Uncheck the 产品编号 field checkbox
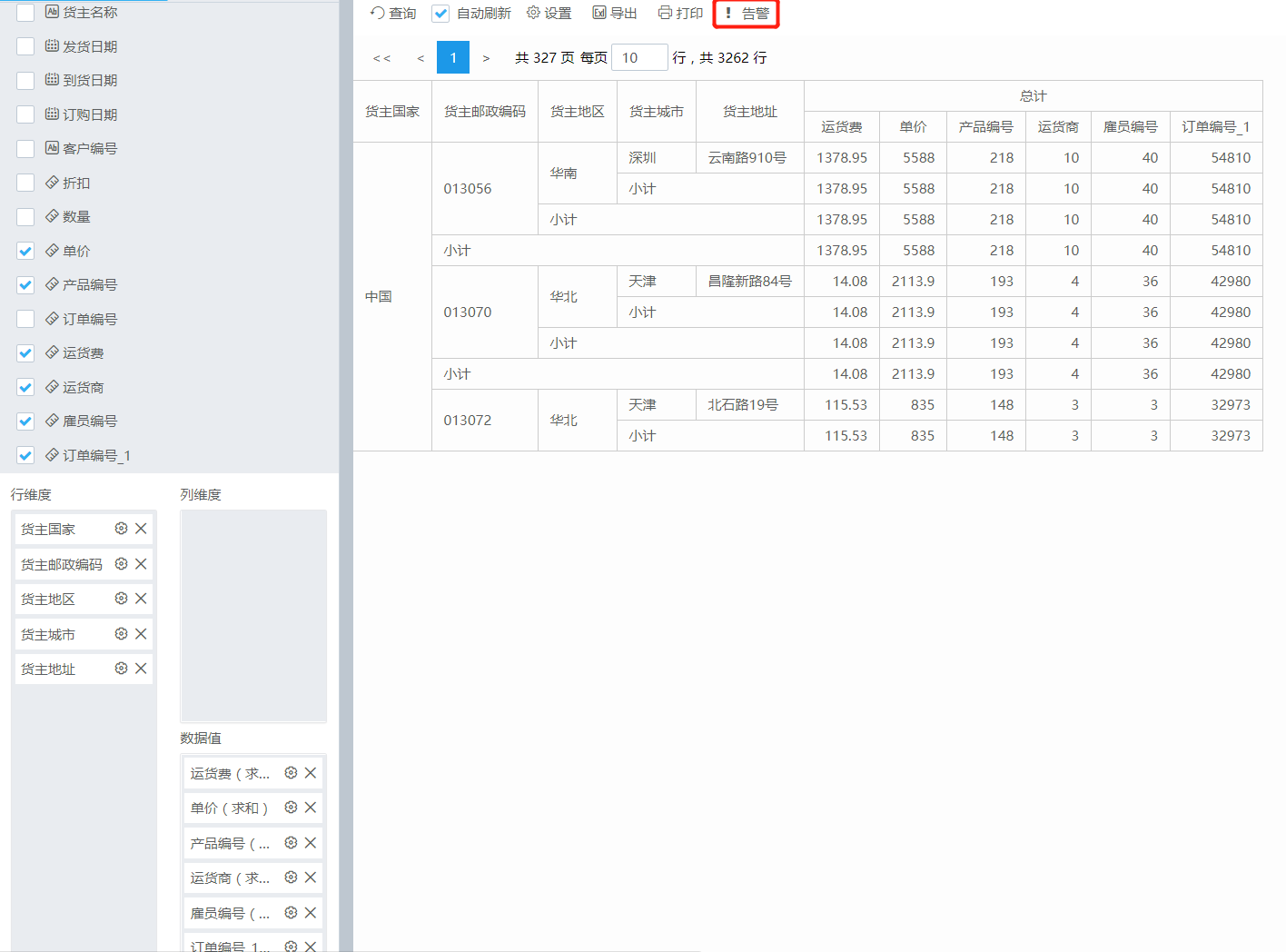This screenshot has width=1286, height=952. pos(25,284)
